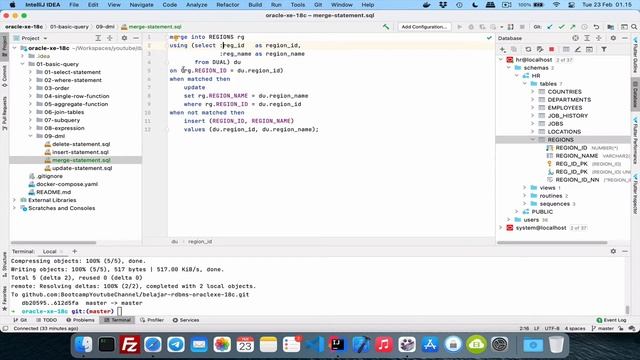
Task: Open Terminal panel settings gear
Action: coord(613,251)
